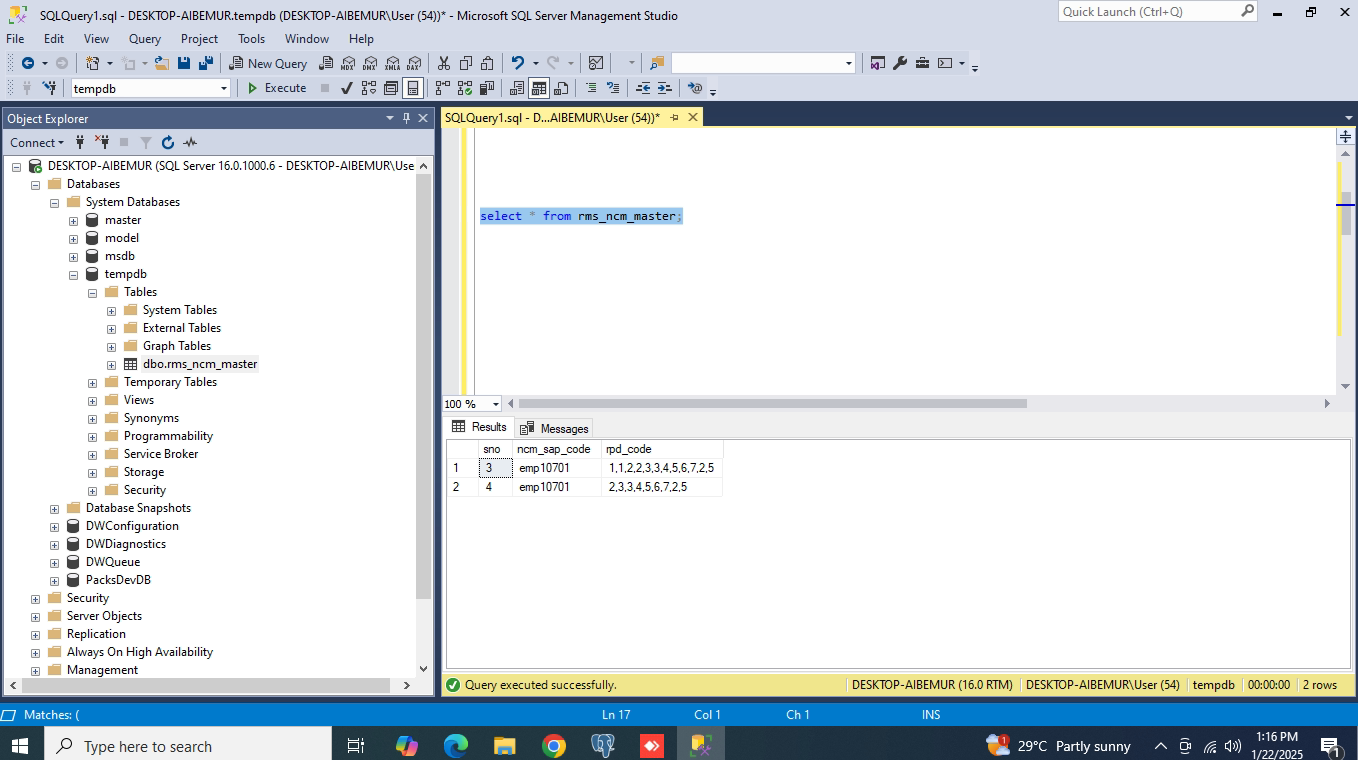
Task: Select cell with rpd_code 2,3,3,4,5,6,7,2,5
Action: point(661,487)
